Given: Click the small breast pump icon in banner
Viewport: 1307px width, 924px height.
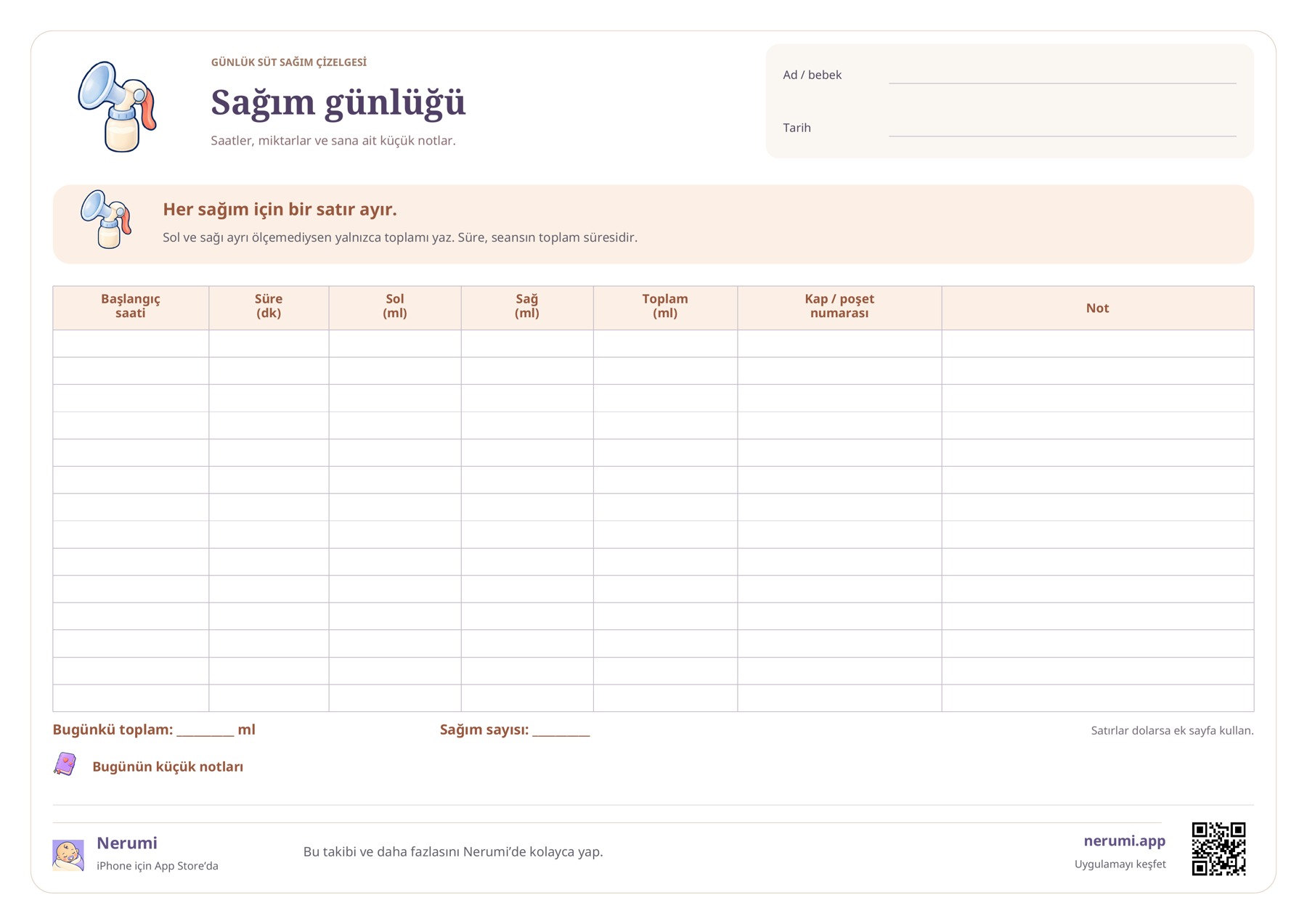Looking at the screenshot, I should [x=106, y=219].
